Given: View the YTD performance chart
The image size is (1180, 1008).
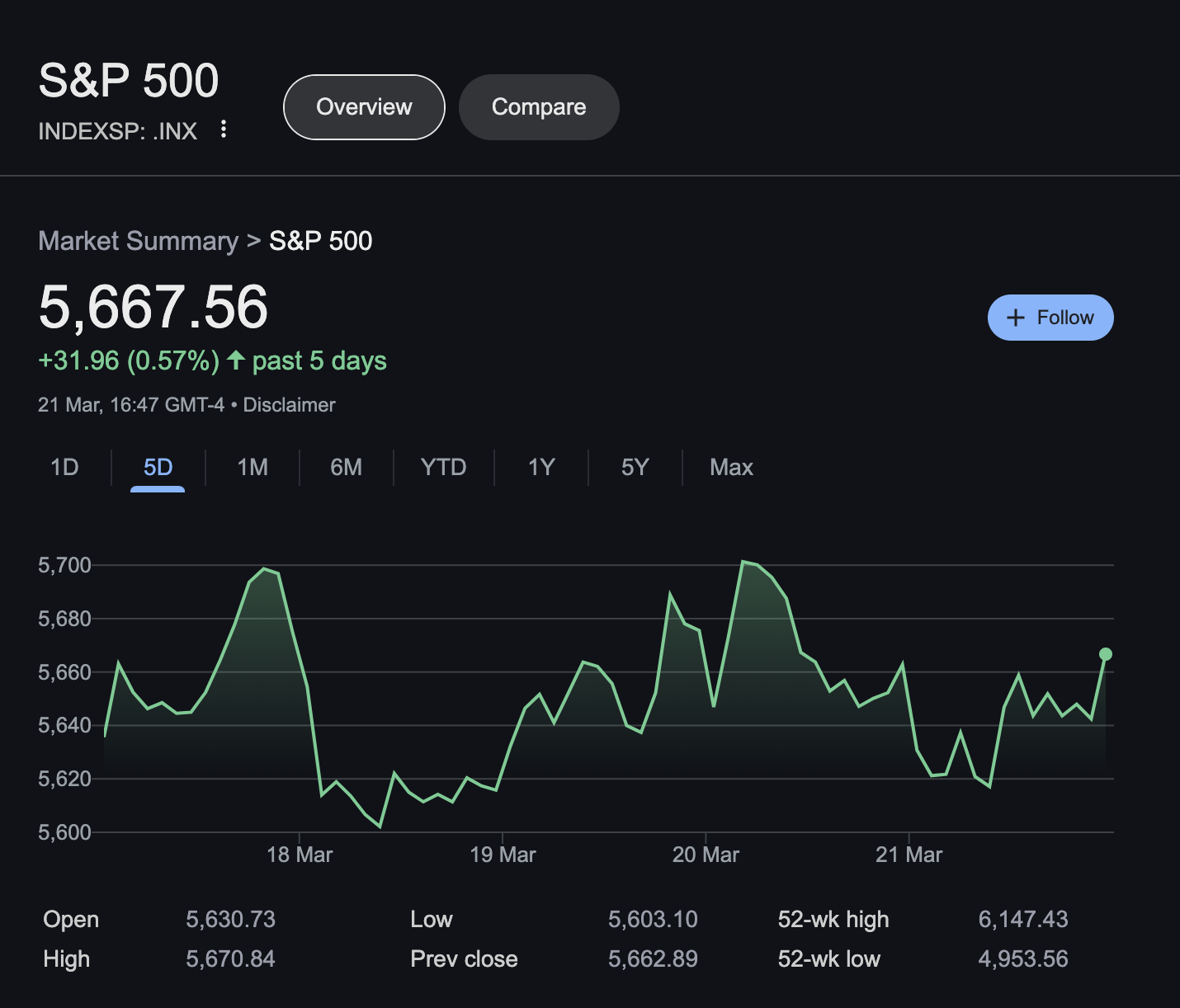Looking at the screenshot, I should pyautogui.click(x=443, y=467).
